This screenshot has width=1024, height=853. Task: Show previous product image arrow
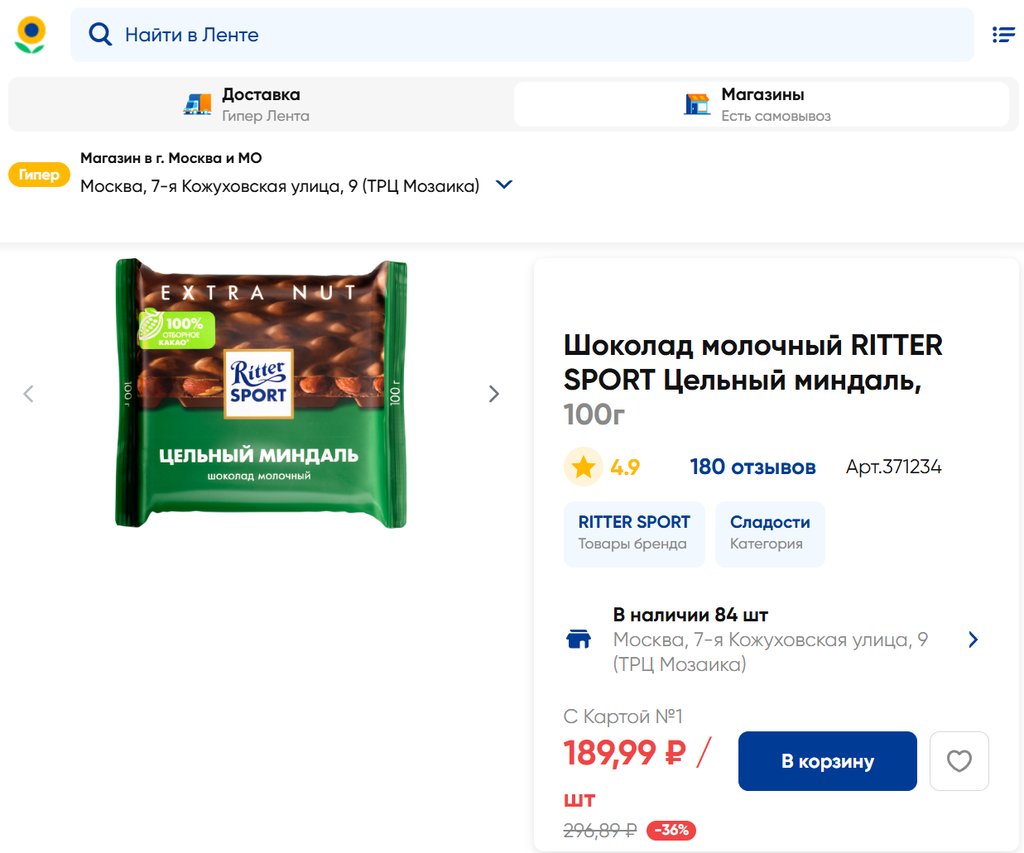[28, 394]
